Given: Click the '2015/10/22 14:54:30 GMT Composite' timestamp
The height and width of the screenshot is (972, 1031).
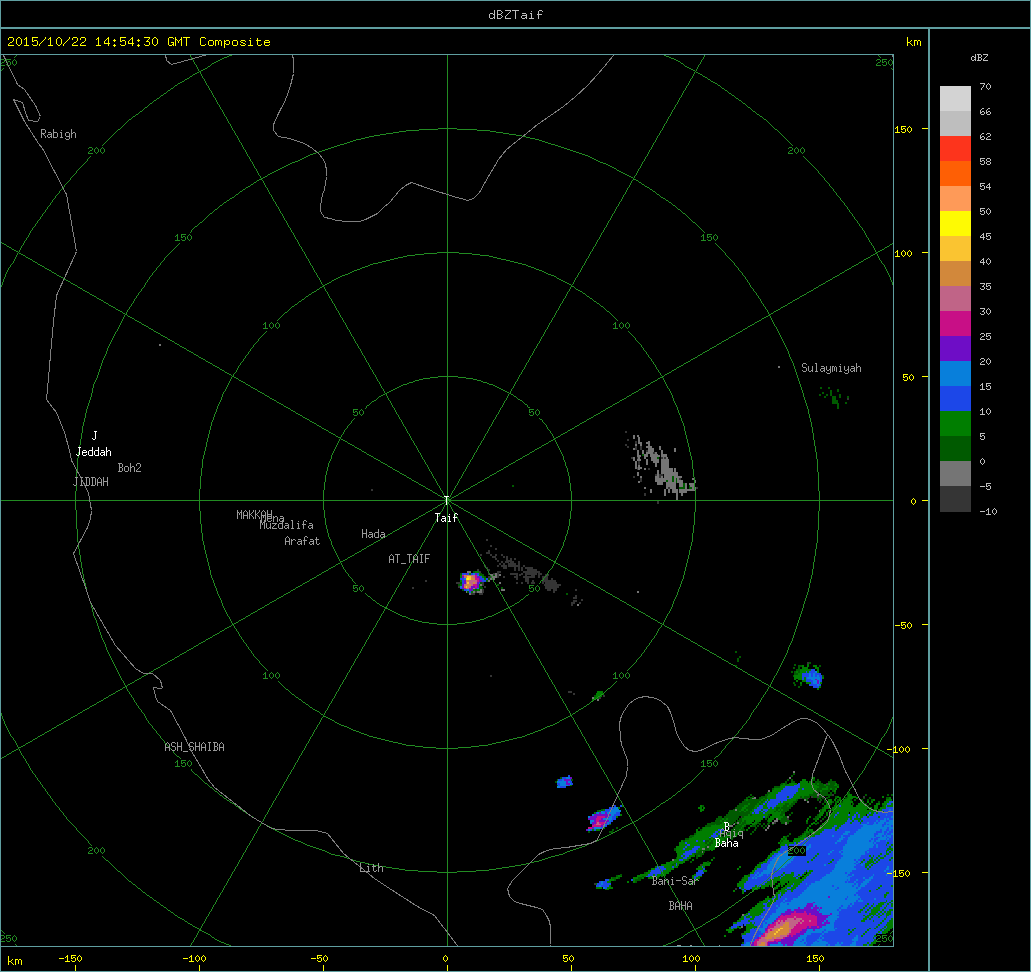Looking at the screenshot, I should pyautogui.click(x=139, y=42).
